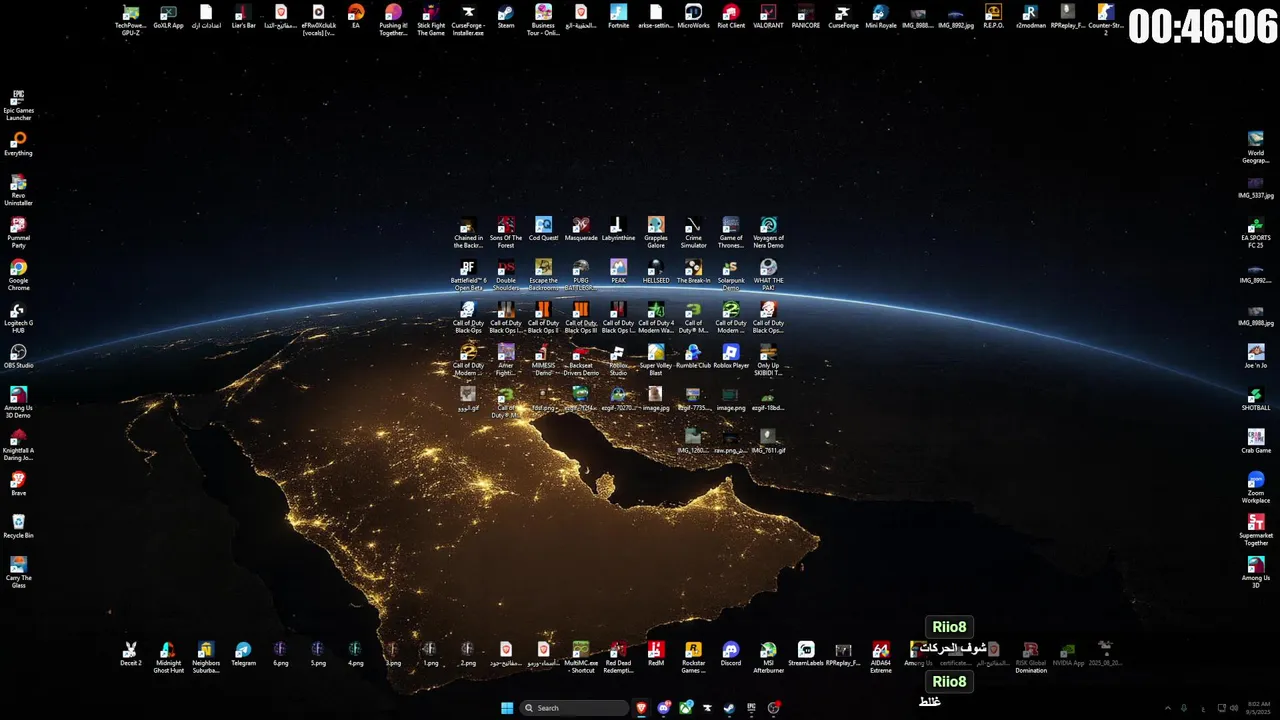Select the Everything search desktop icon

pyautogui.click(x=18, y=145)
